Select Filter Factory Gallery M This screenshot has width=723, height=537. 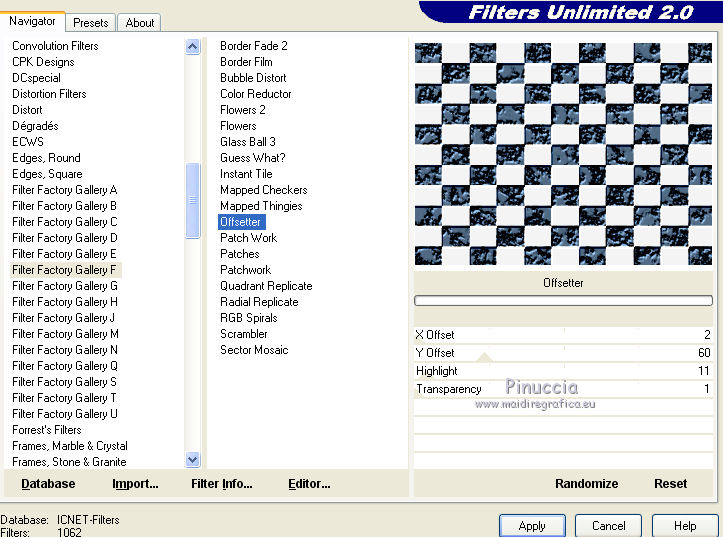point(65,334)
